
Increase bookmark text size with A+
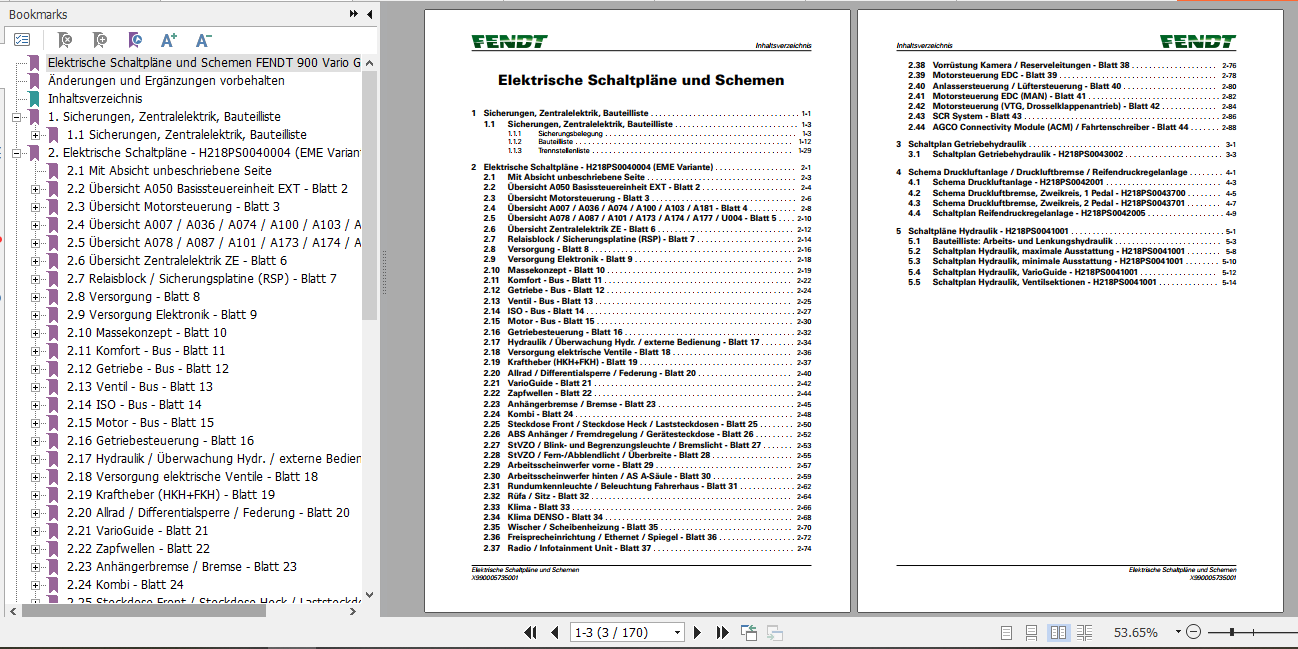[169, 40]
